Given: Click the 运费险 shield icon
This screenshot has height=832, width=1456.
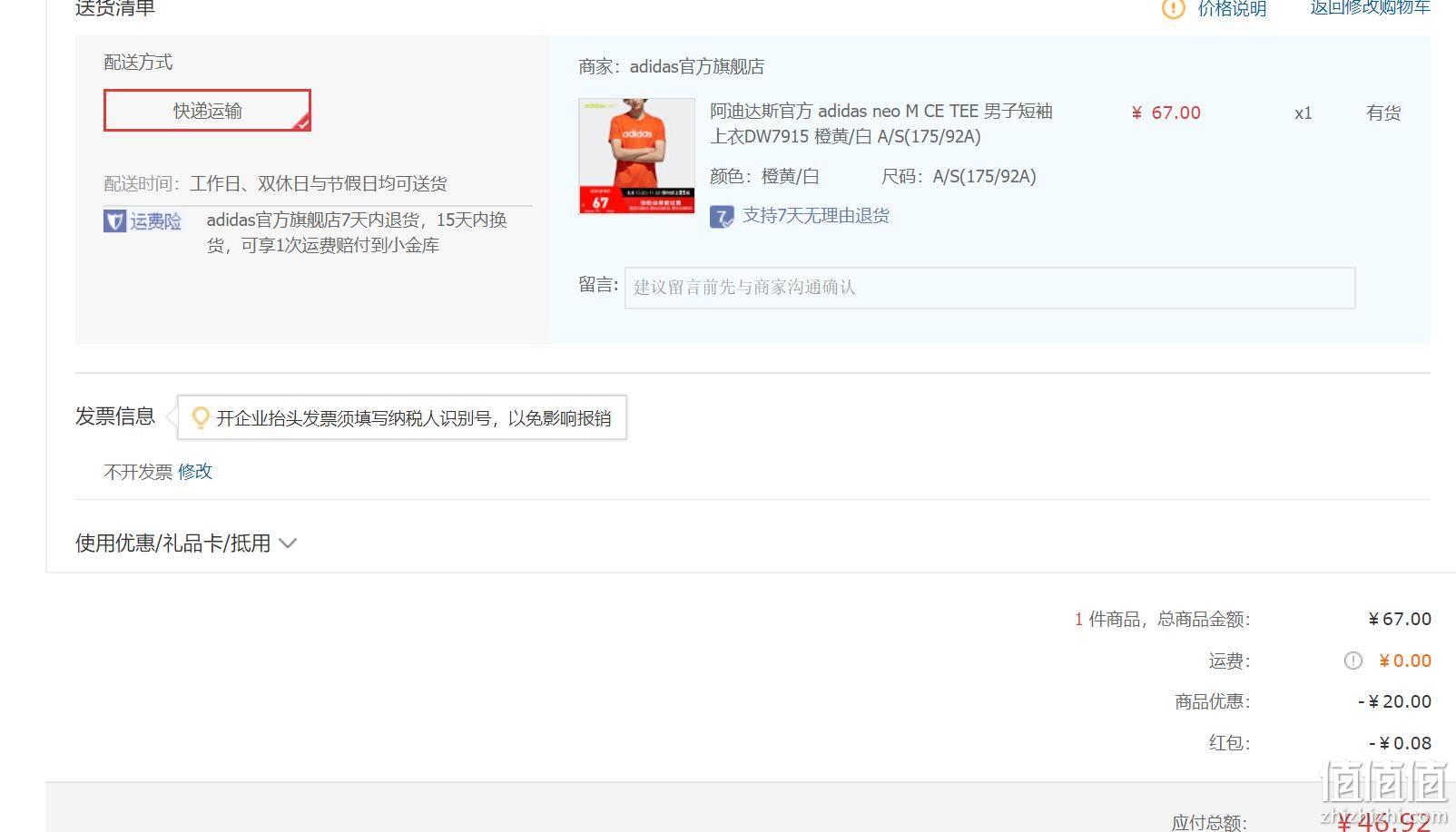Looking at the screenshot, I should coord(114,220).
